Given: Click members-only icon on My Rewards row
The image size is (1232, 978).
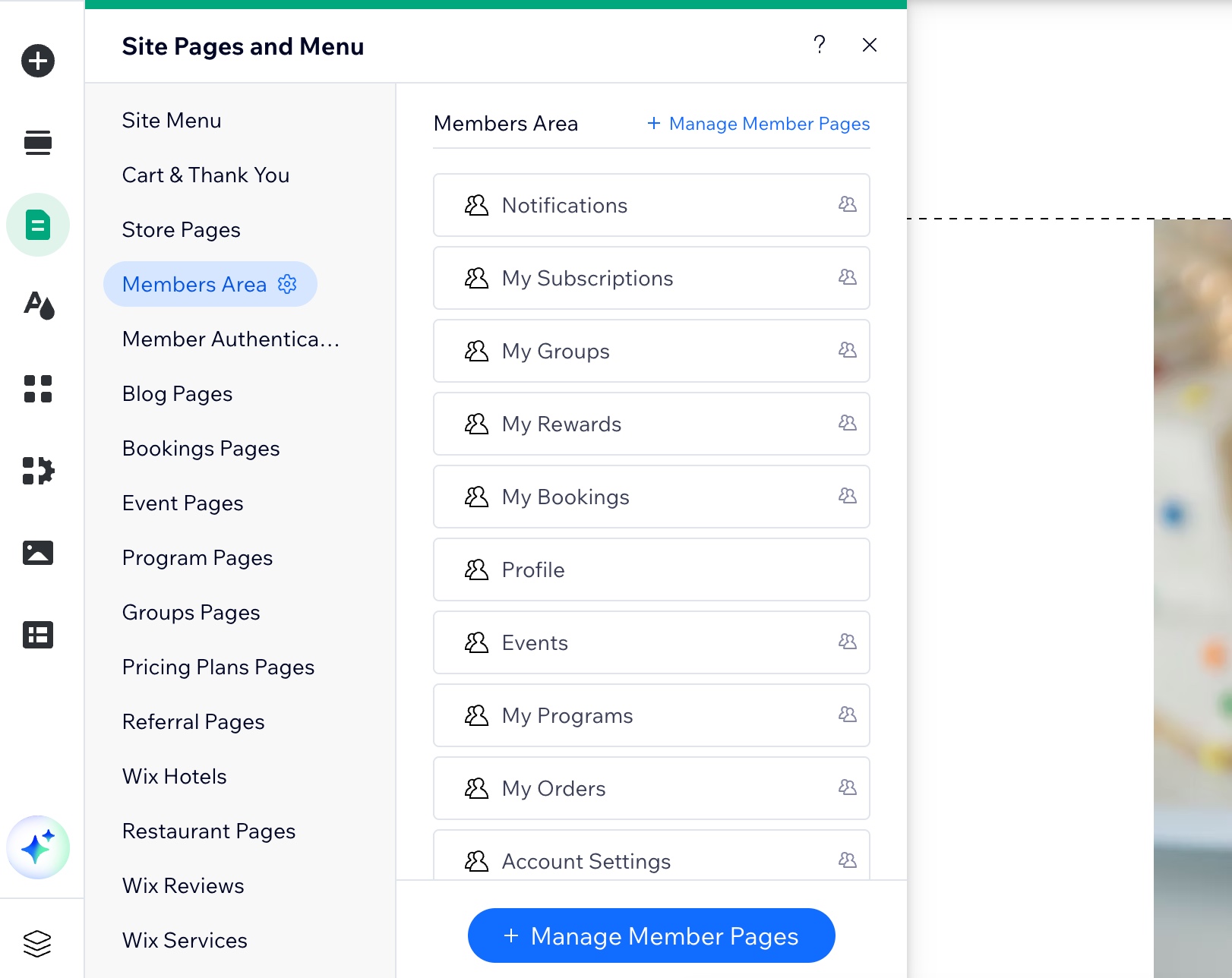Looking at the screenshot, I should coord(848,423).
